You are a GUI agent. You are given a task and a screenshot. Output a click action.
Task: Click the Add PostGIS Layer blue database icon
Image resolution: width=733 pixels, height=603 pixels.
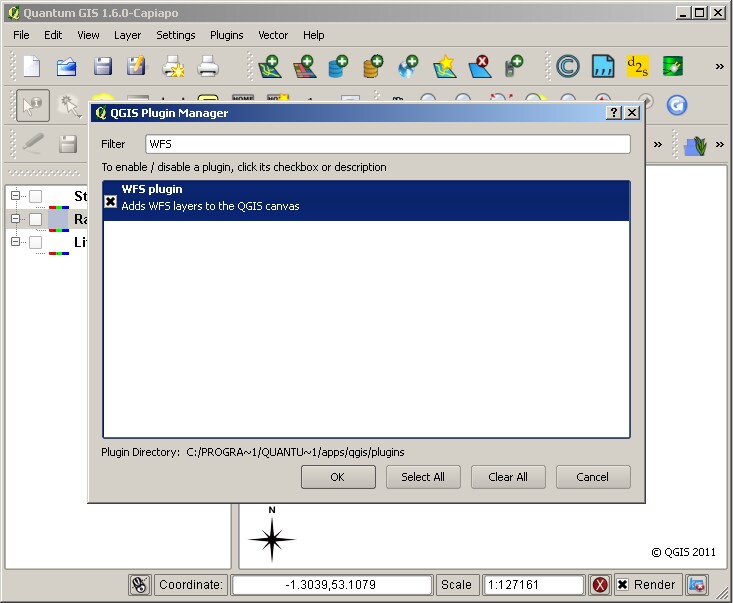point(339,66)
